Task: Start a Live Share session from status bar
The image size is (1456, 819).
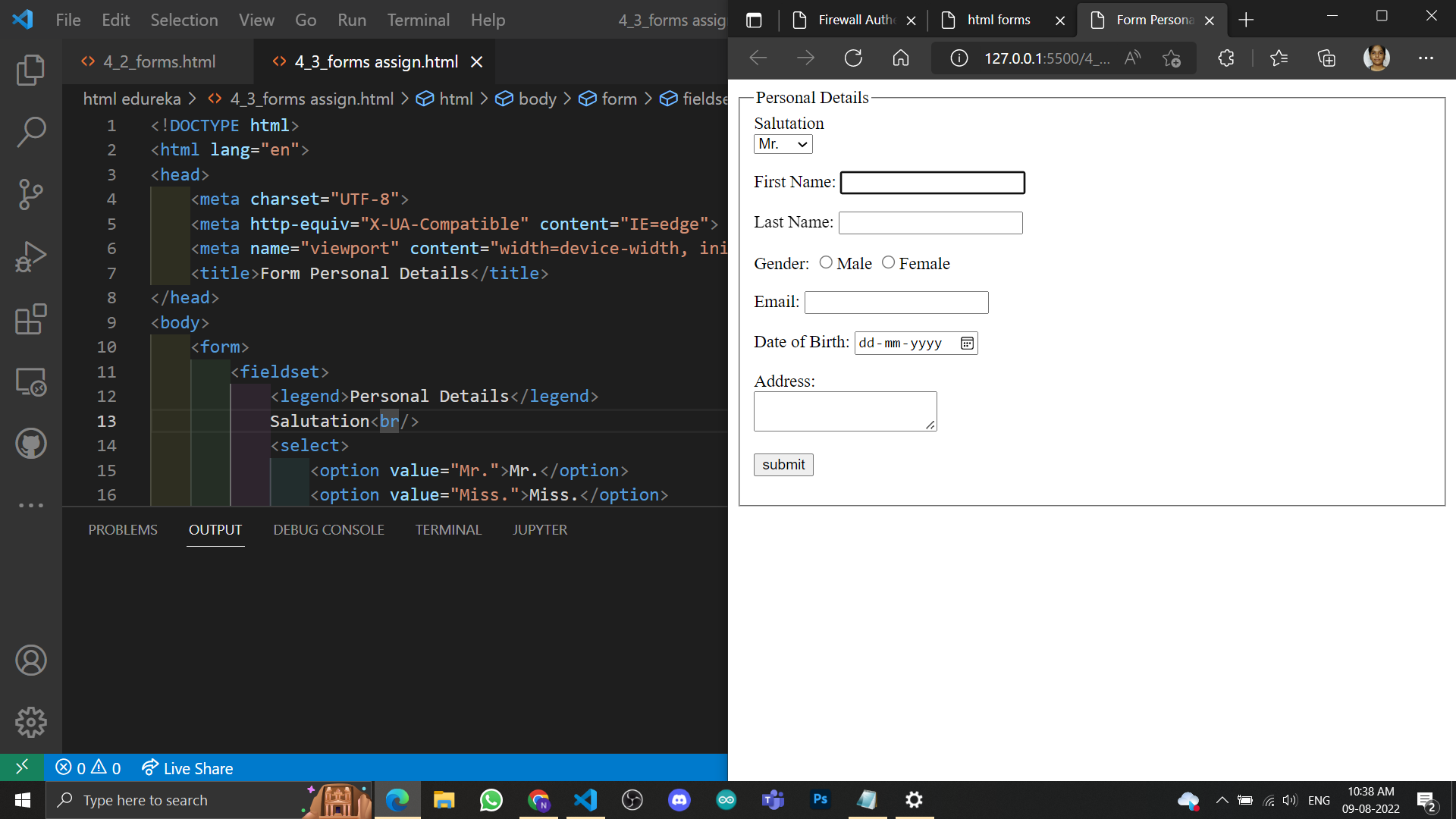Action: click(187, 767)
